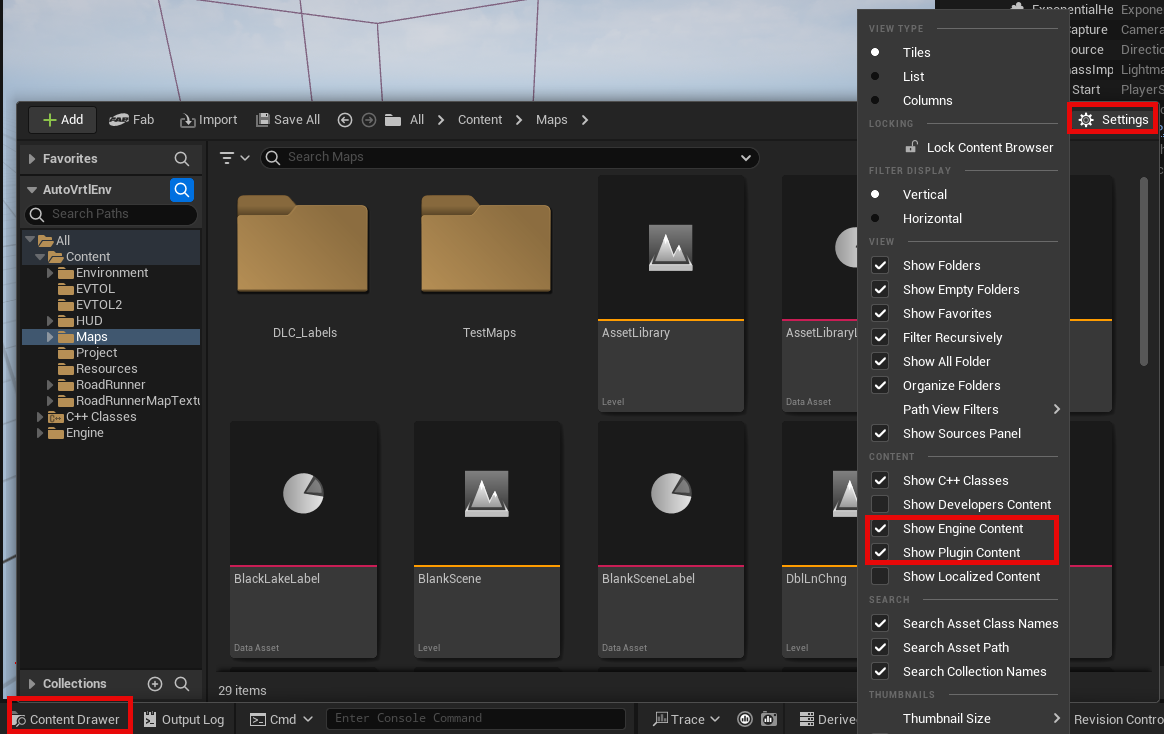Image resolution: width=1164 pixels, height=734 pixels.
Task: Navigate back using the back arrow
Action: click(x=345, y=119)
